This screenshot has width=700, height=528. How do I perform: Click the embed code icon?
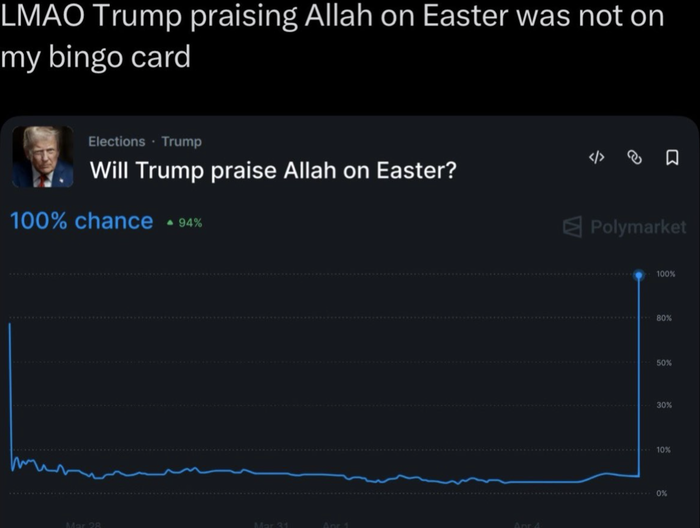click(x=597, y=157)
